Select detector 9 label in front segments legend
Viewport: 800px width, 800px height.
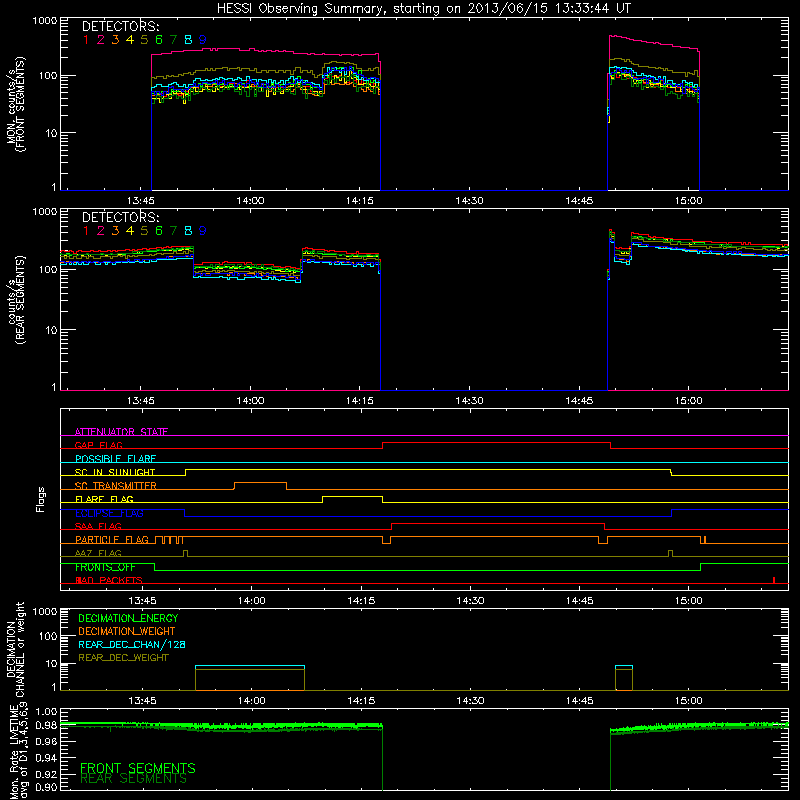(203, 40)
